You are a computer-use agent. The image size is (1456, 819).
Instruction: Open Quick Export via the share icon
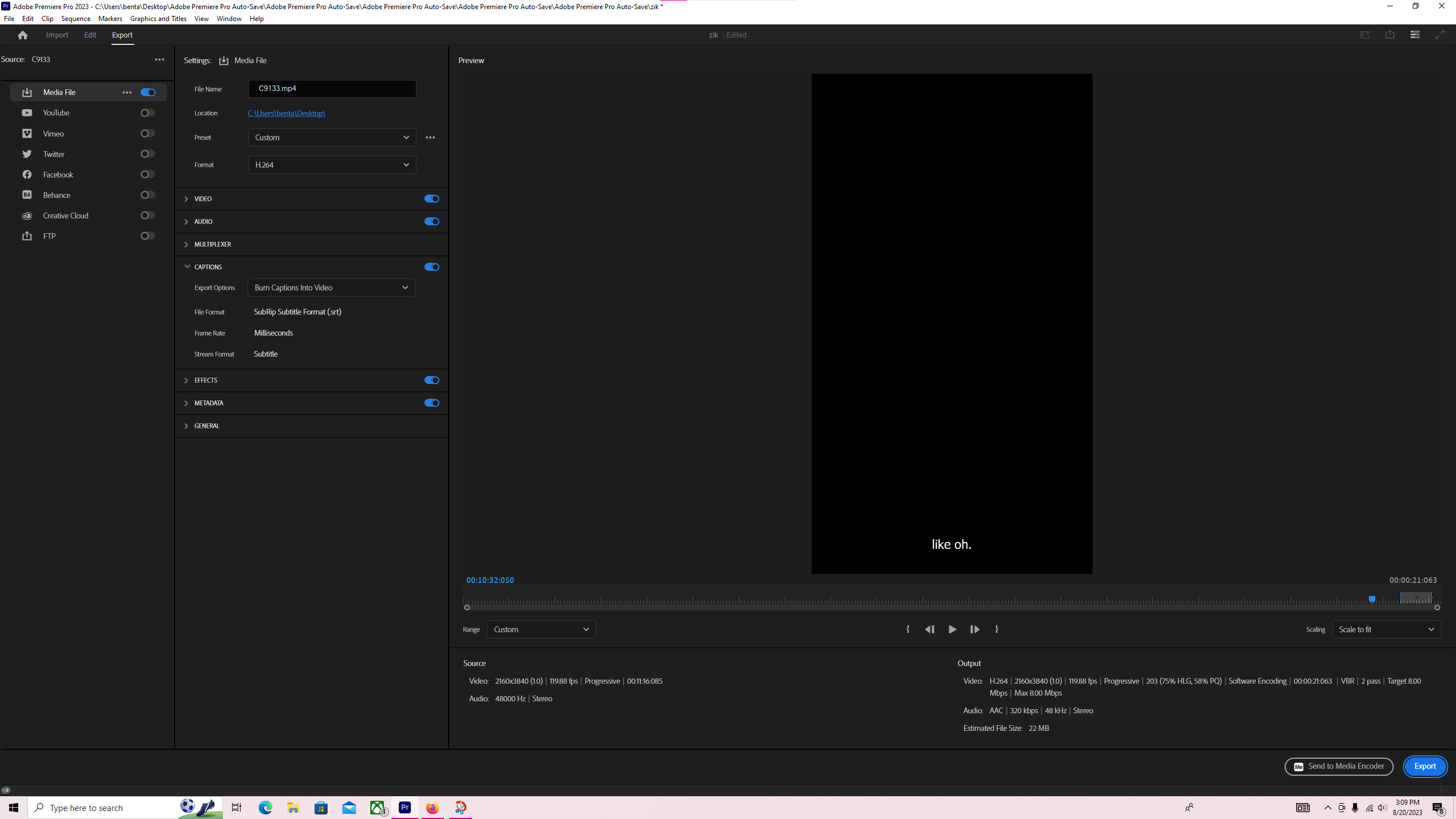[1390, 35]
